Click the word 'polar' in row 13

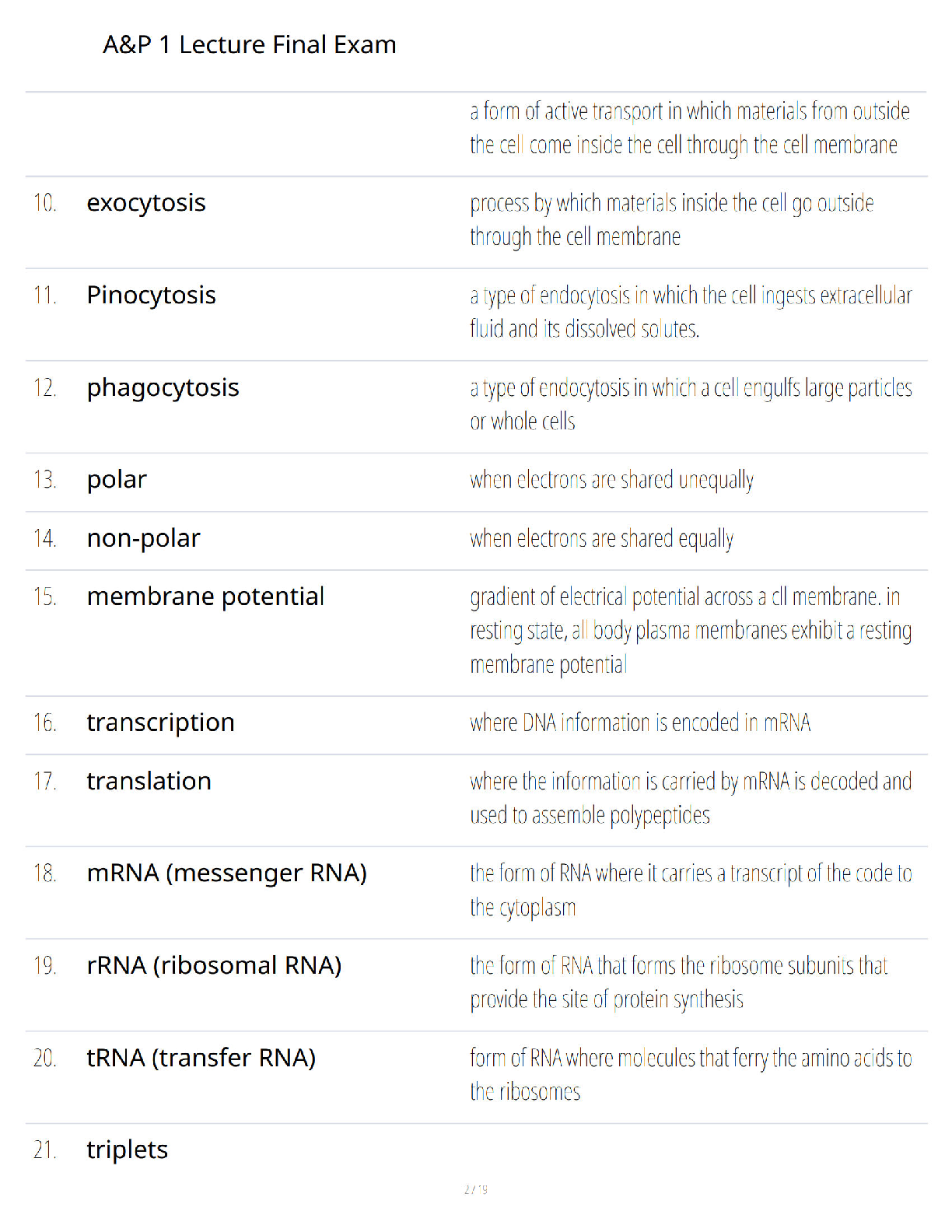(117, 480)
